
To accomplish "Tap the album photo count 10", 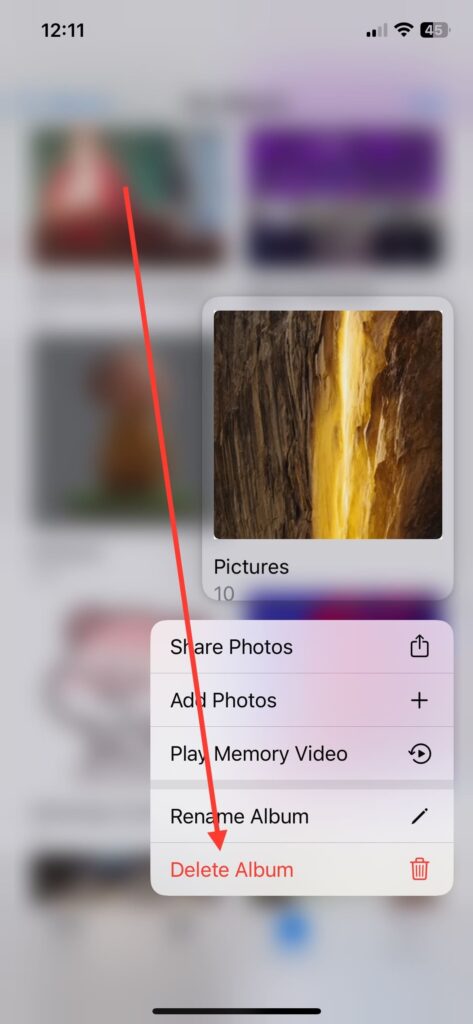I will point(224,592).
